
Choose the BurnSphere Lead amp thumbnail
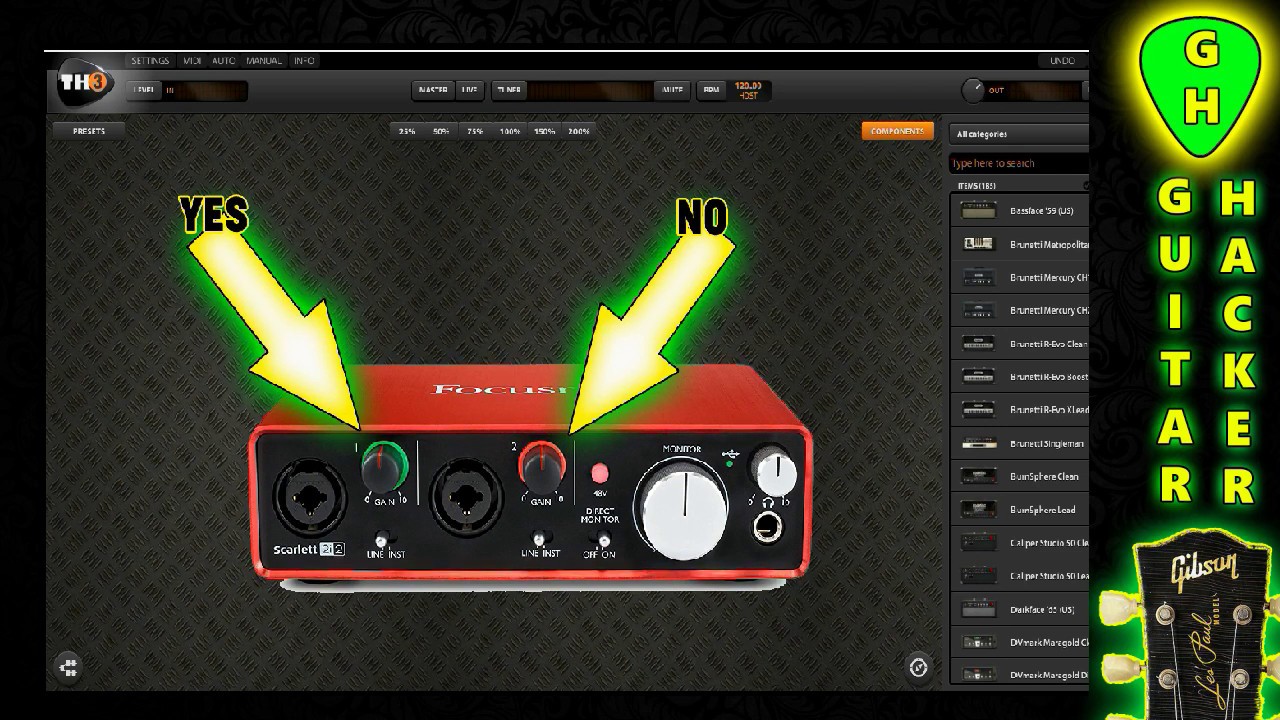[979, 509]
